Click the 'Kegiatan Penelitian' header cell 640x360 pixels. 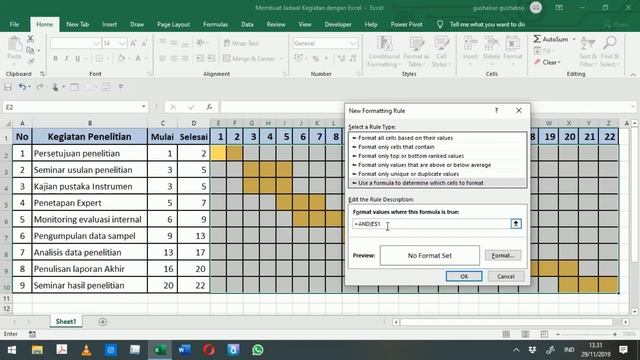[90, 136]
